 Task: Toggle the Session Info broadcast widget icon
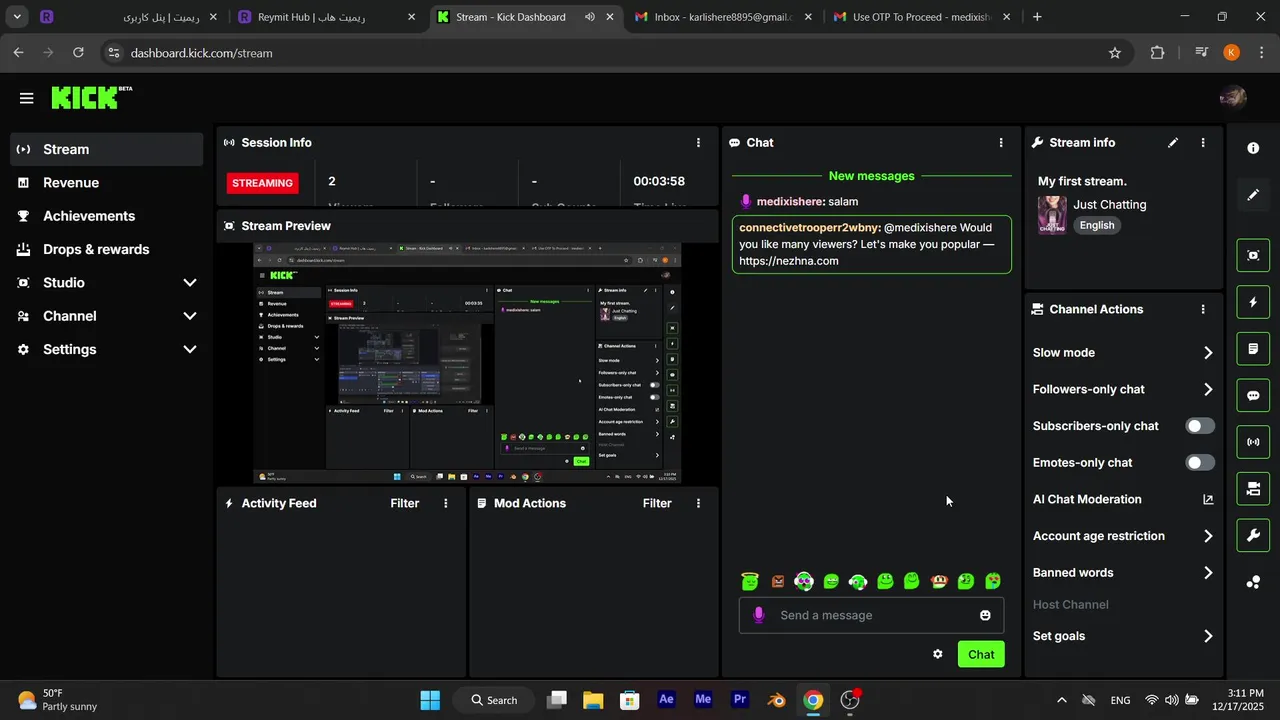(x=1253, y=442)
